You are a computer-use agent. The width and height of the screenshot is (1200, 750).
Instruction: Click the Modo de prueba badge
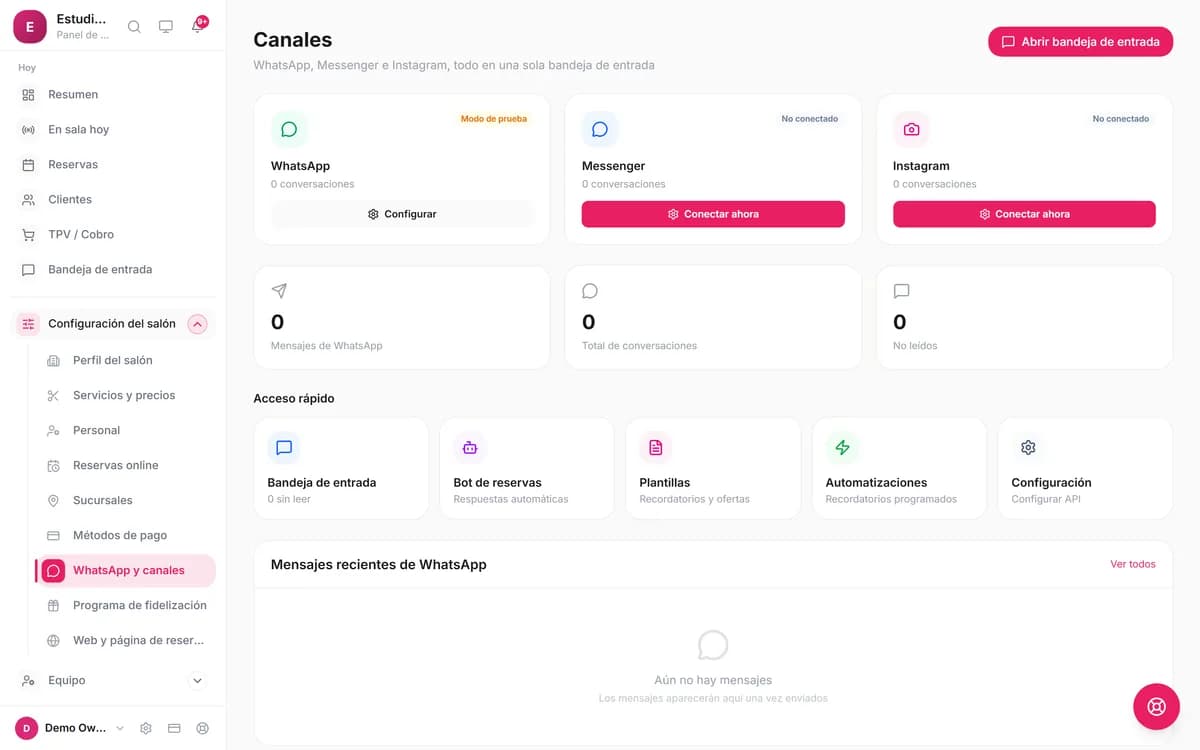[x=494, y=119]
